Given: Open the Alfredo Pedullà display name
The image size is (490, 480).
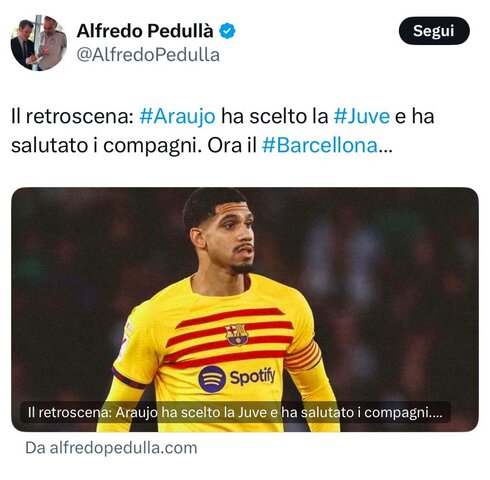Looking at the screenshot, I should tap(145, 31).
